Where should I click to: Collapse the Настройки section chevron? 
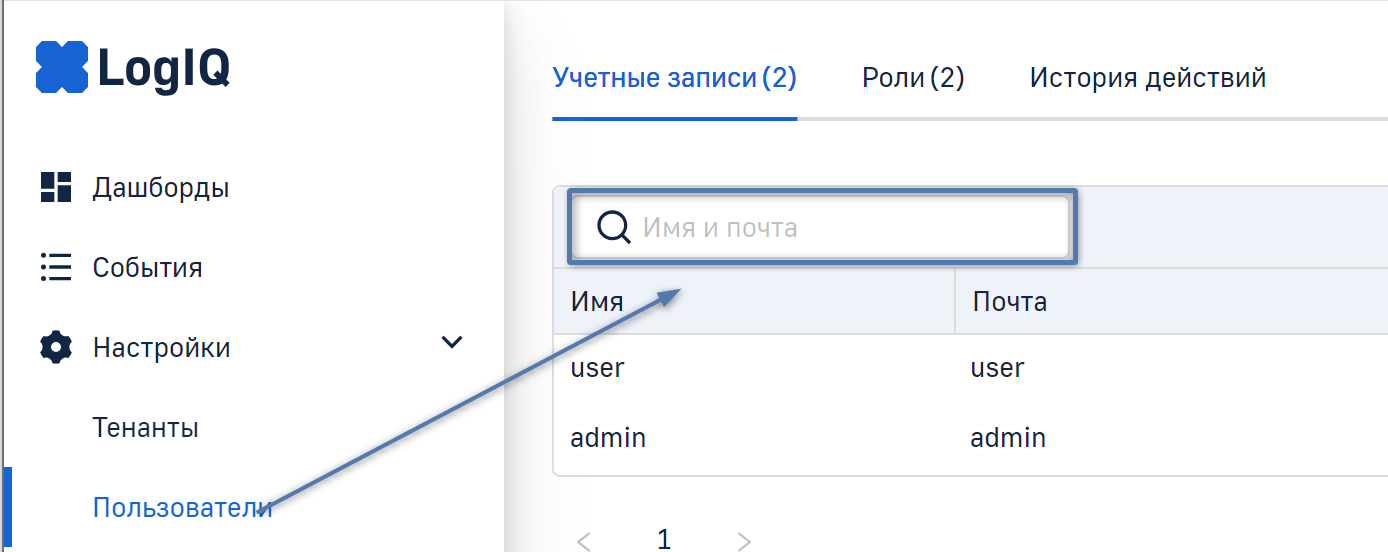pos(452,343)
